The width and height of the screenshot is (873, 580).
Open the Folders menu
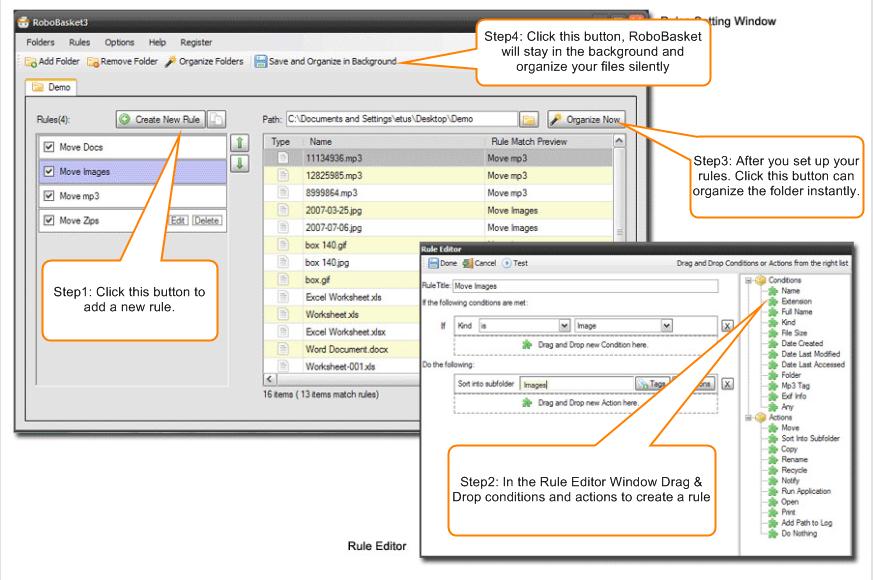point(40,42)
